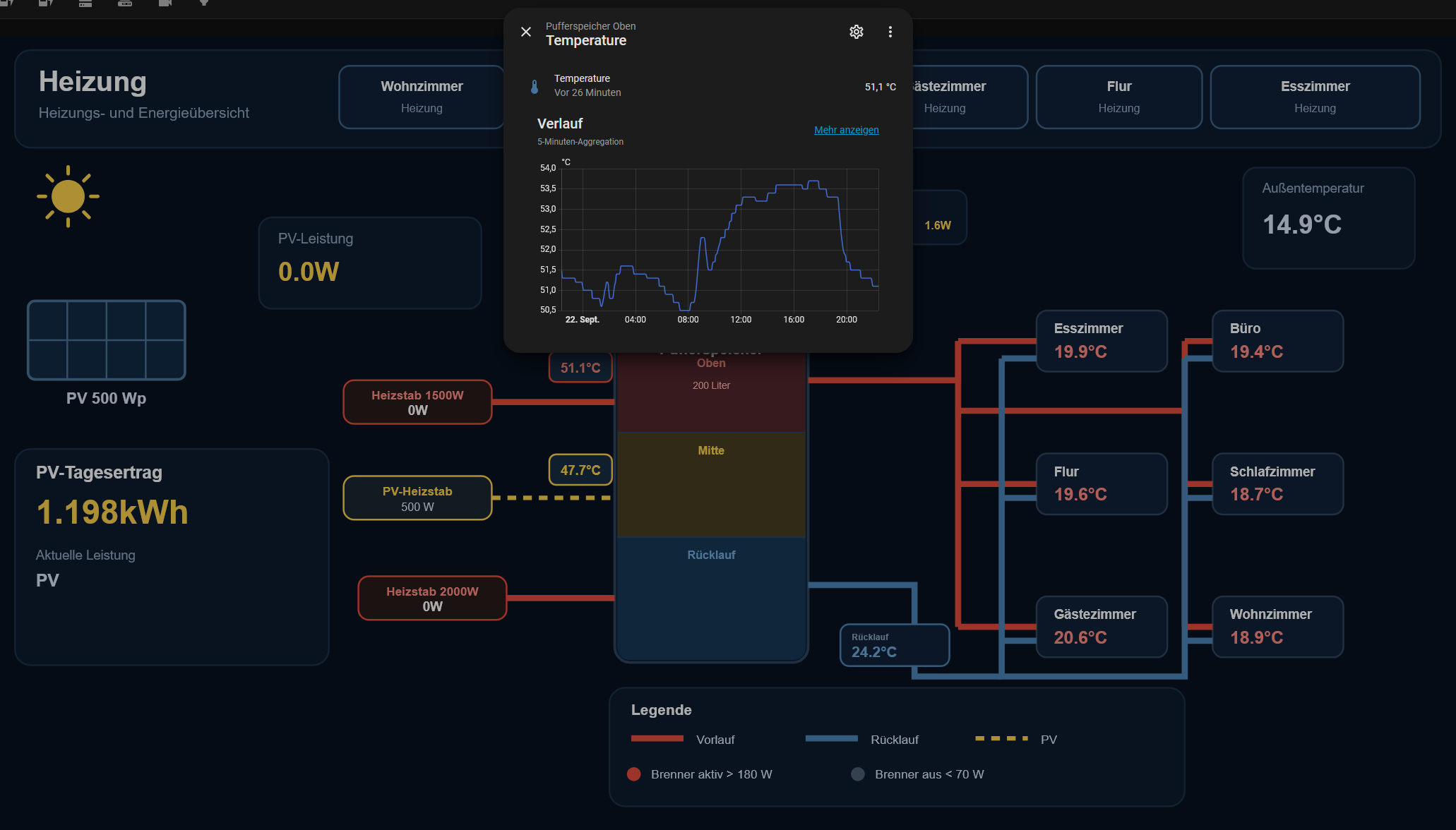
Task: Open the Gästezimmer 20.6°C room tile
Action: (x=1102, y=627)
